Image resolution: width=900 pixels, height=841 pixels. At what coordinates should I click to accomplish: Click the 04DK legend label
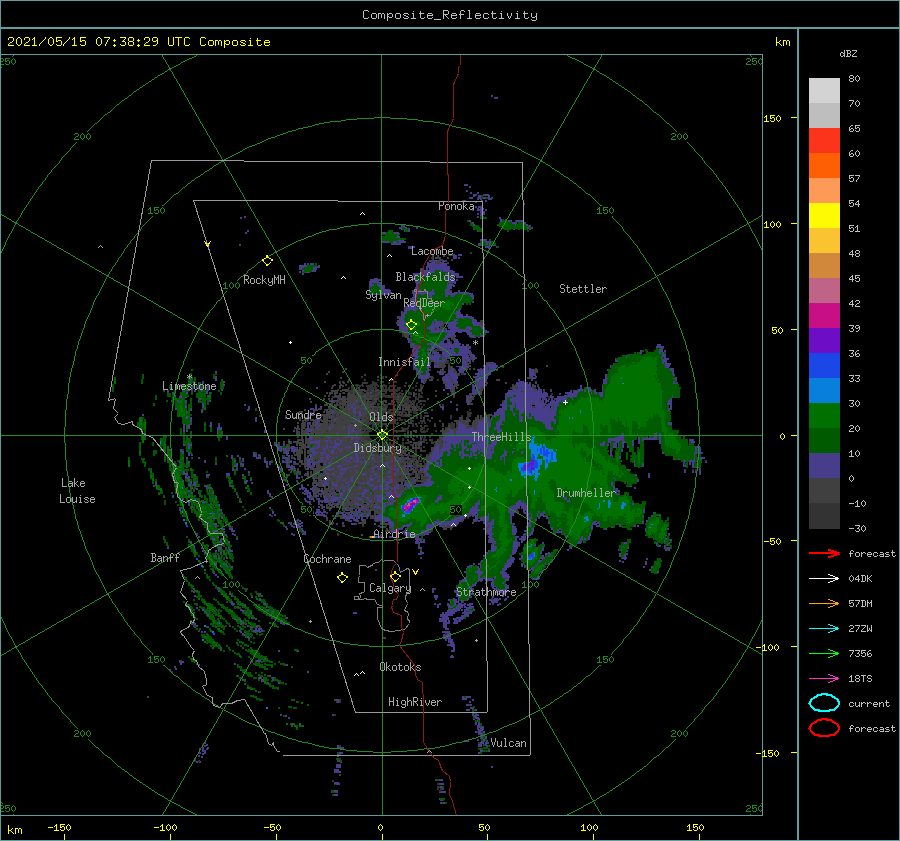[x=860, y=579]
